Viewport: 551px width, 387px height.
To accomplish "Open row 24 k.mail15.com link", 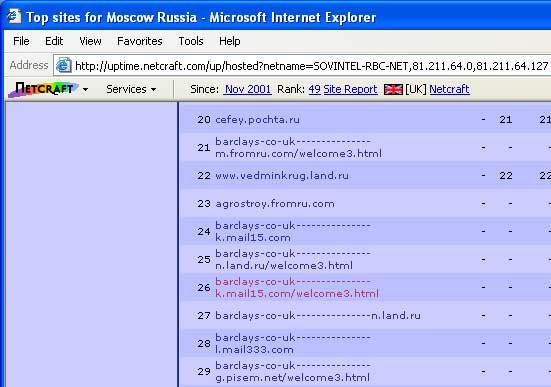I will (293, 231).
